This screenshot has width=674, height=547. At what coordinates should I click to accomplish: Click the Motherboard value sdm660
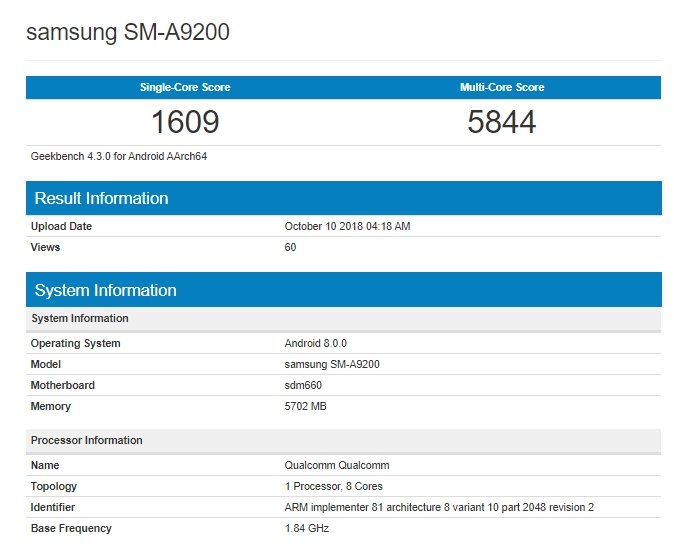(x=303, y=385)
